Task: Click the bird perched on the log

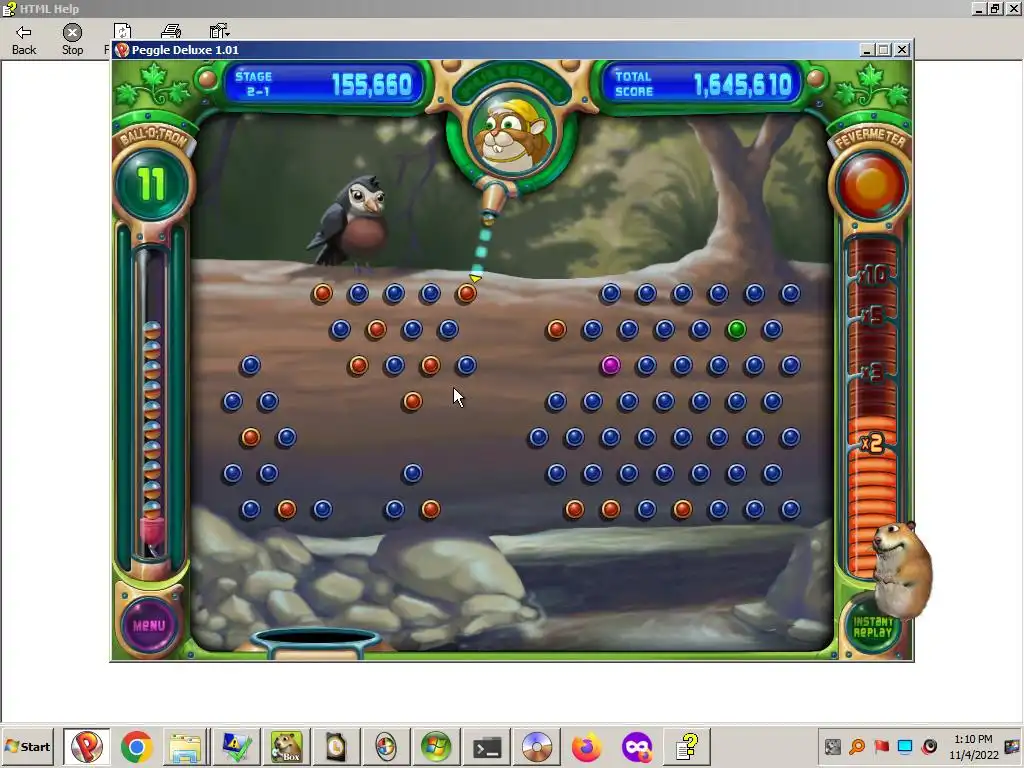Action: pyautogui.click(x=351, y=223)
